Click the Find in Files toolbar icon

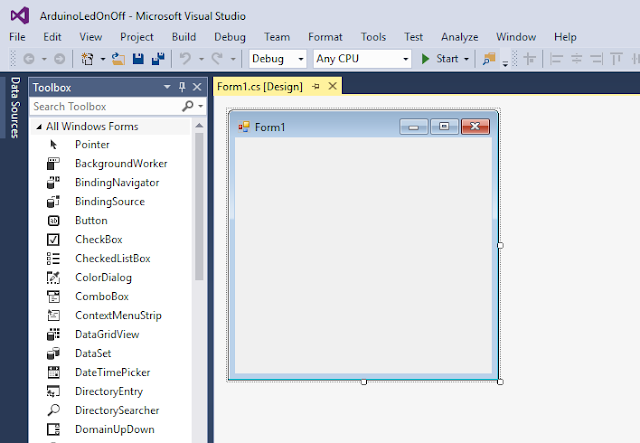click(489, 59)
